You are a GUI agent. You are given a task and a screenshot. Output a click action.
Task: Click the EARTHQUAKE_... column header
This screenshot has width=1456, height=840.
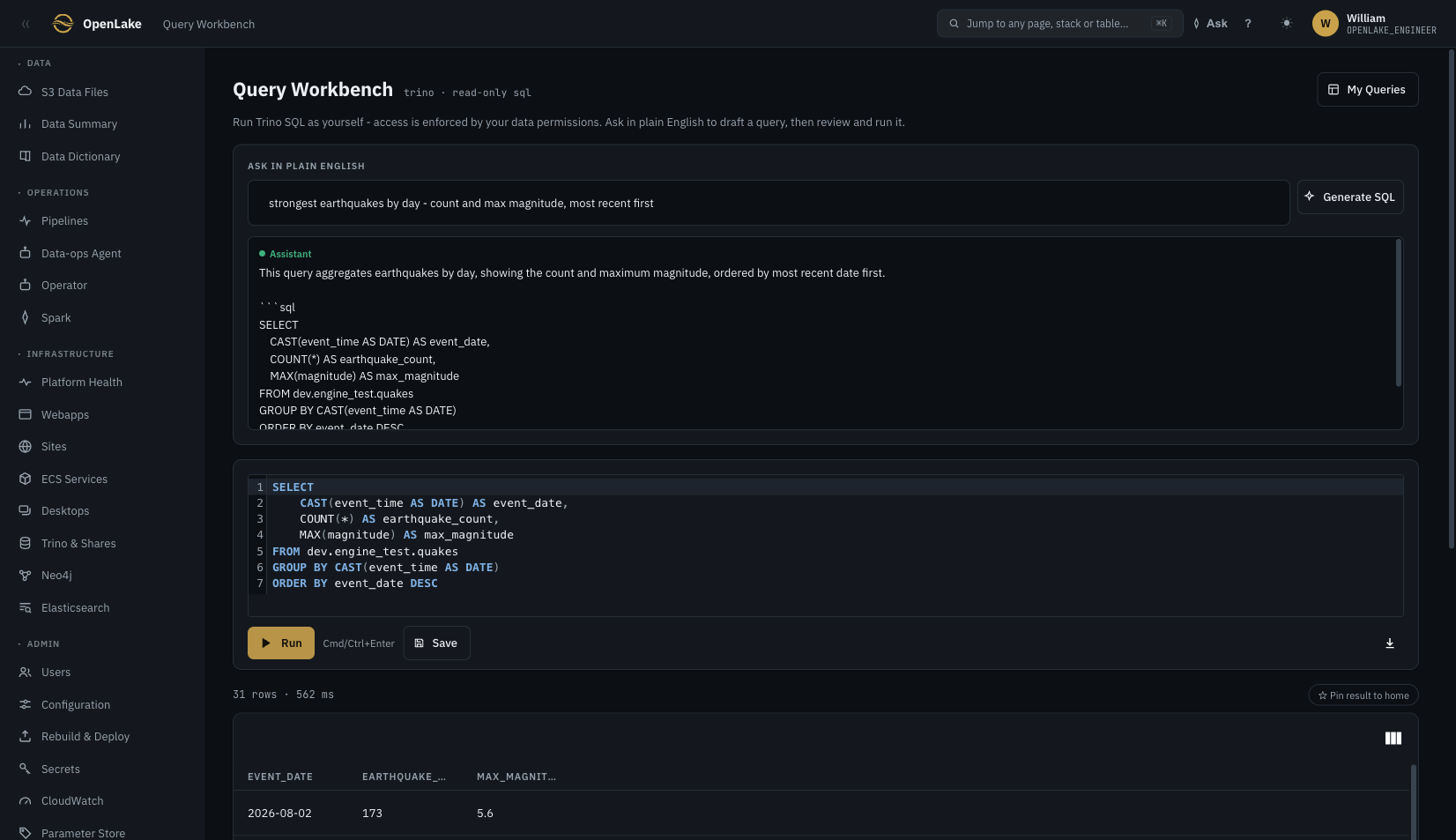(x=404, y=777)
